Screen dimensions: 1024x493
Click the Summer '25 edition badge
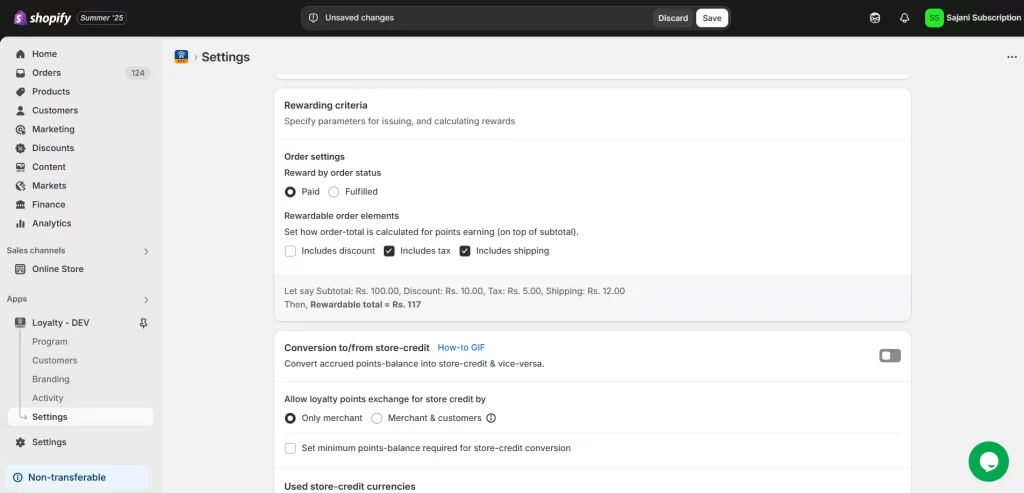pos(102,18)
